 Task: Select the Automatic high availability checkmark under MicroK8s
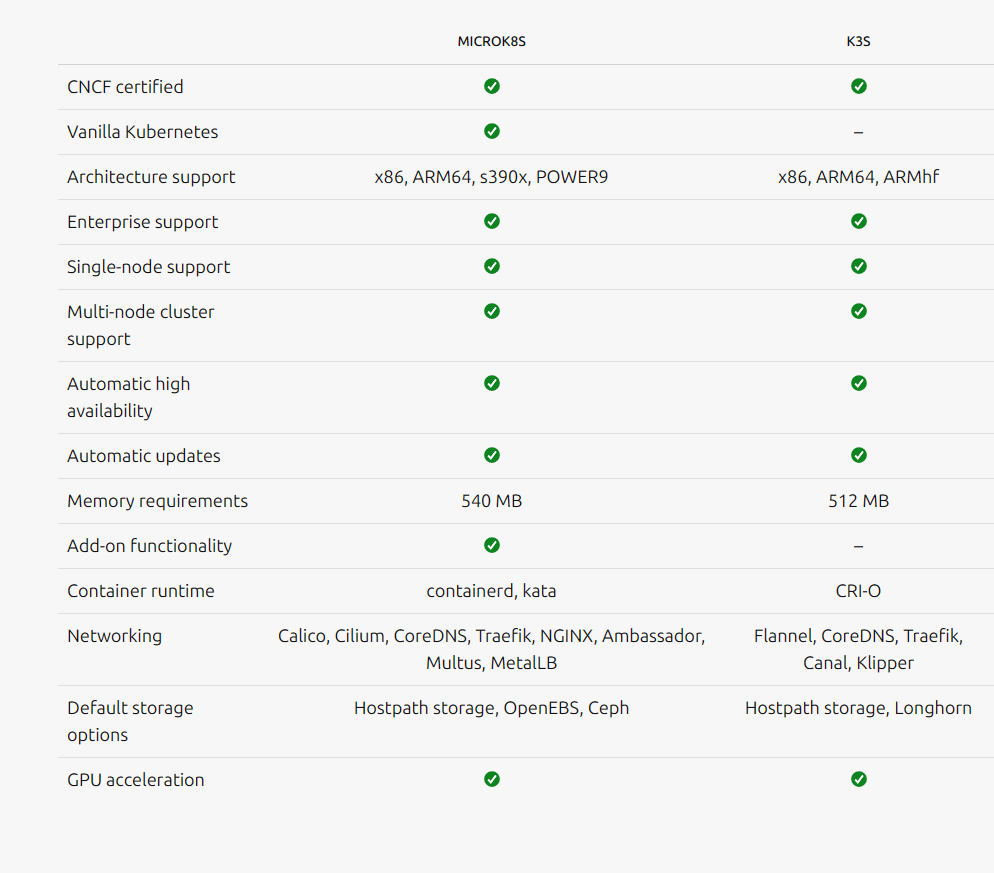[x=491, y=383]
